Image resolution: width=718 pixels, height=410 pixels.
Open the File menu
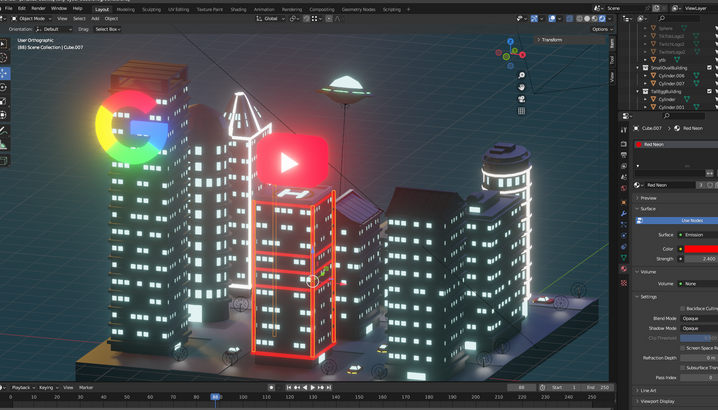(8, 9)
